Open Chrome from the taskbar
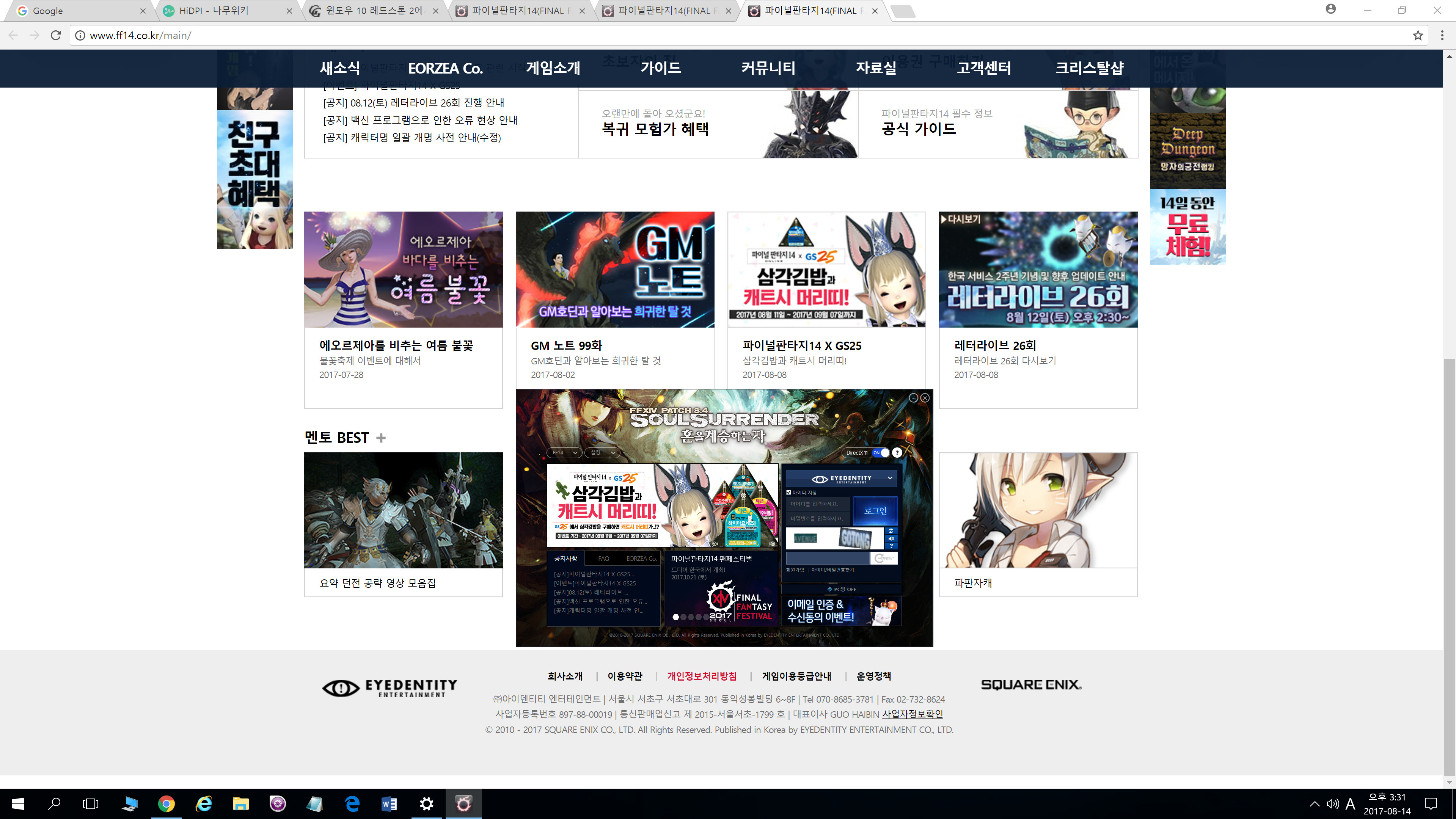The width and height of the screenshot is (1456, 819). 166,804
